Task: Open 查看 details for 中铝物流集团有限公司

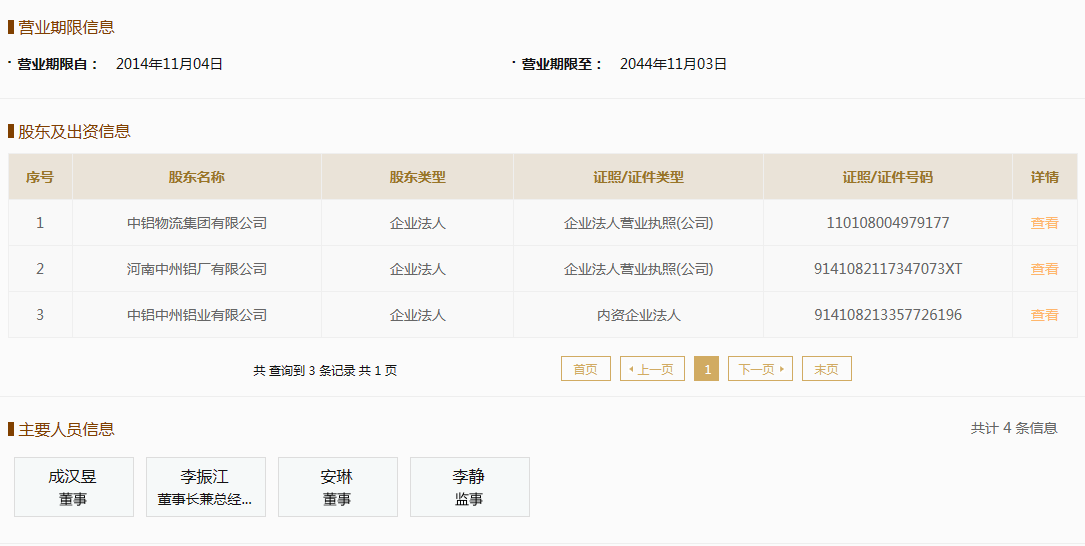Action: (x=1044, y=223)
